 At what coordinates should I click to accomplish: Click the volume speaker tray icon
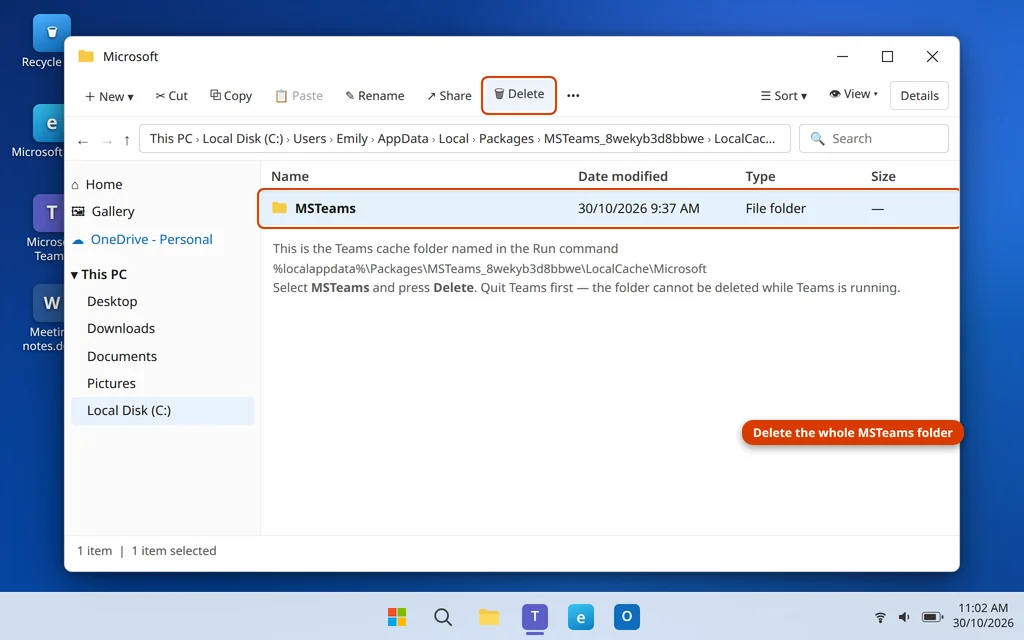pos(904,617)
